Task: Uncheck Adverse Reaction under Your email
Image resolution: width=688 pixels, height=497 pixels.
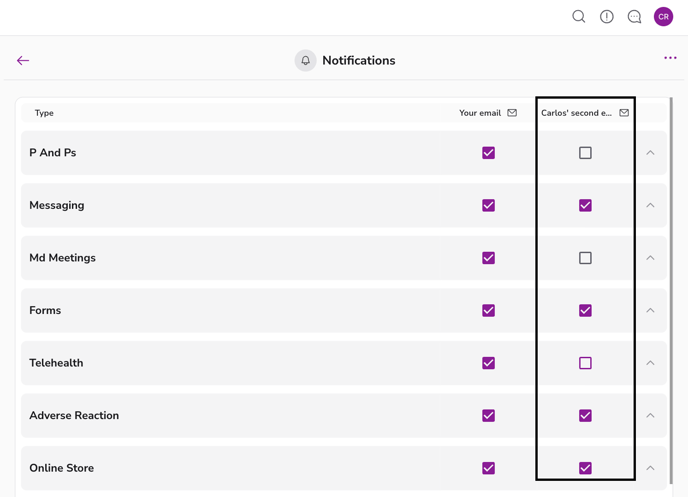Action: pyautogui.click(x=488, y=416)
